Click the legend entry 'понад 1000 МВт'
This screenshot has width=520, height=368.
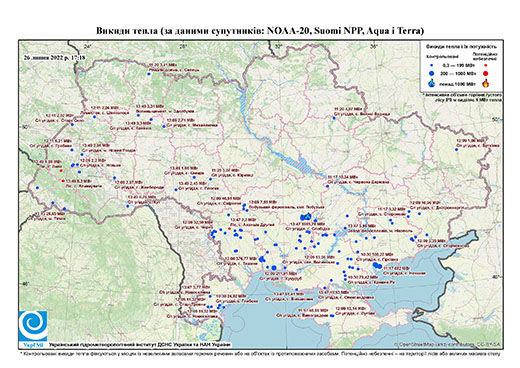(458, 83)
